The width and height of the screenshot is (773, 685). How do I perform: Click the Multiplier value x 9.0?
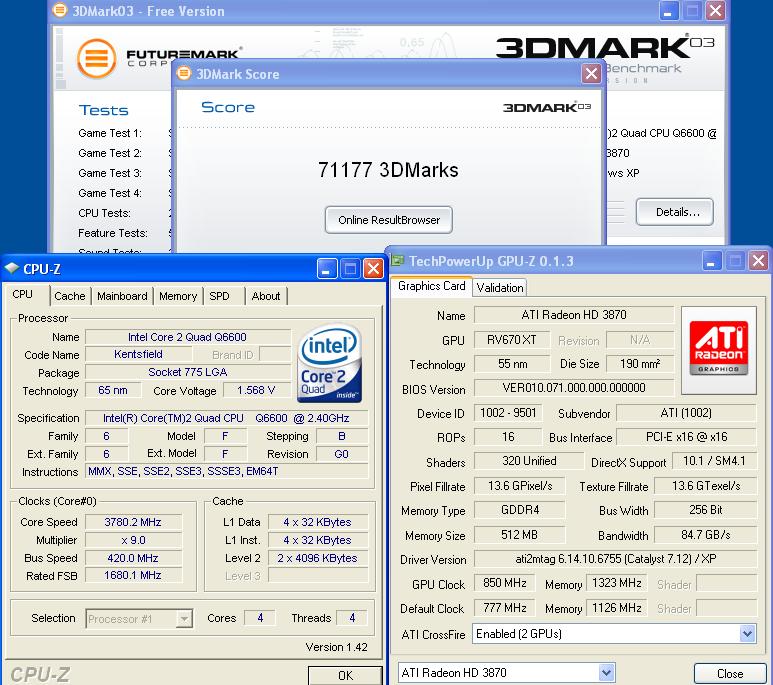click(x=133, y=540)
